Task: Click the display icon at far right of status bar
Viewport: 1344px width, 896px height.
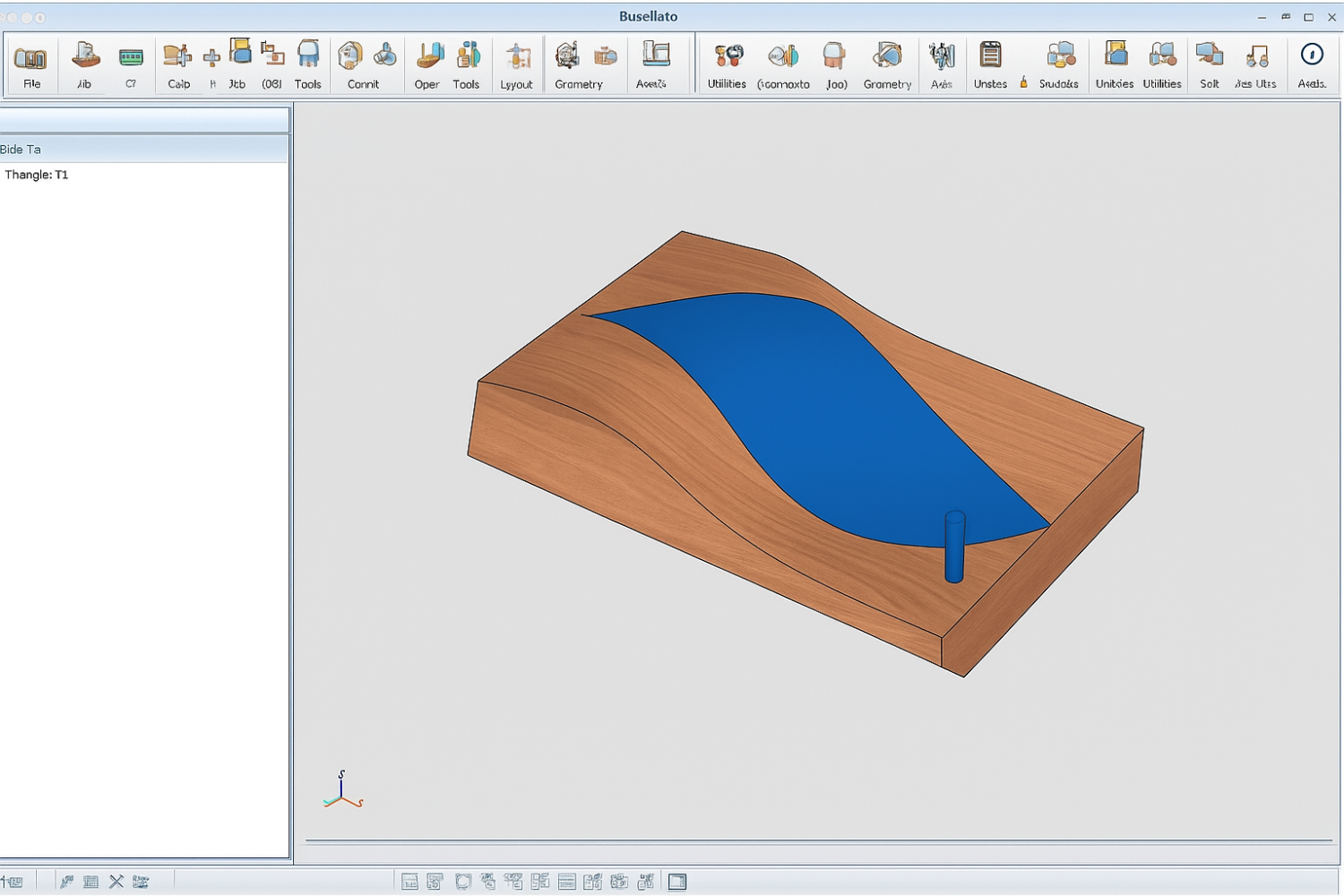Action: 676,882
